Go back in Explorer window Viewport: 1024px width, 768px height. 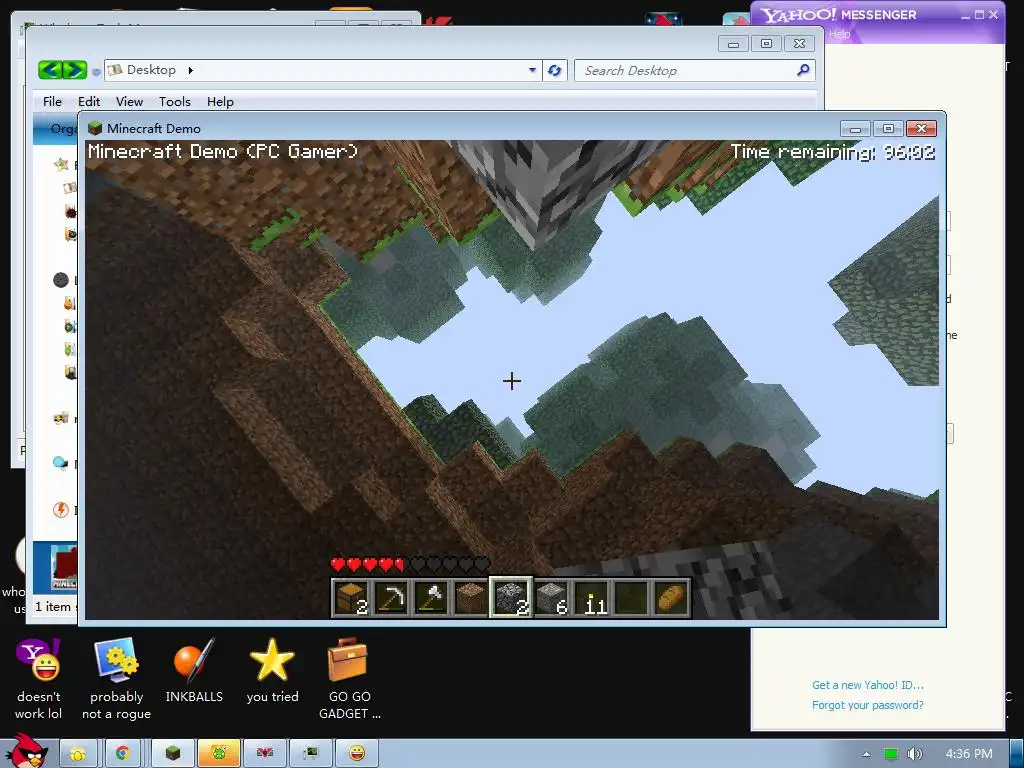pyautogui.click(x=50, y=70)
